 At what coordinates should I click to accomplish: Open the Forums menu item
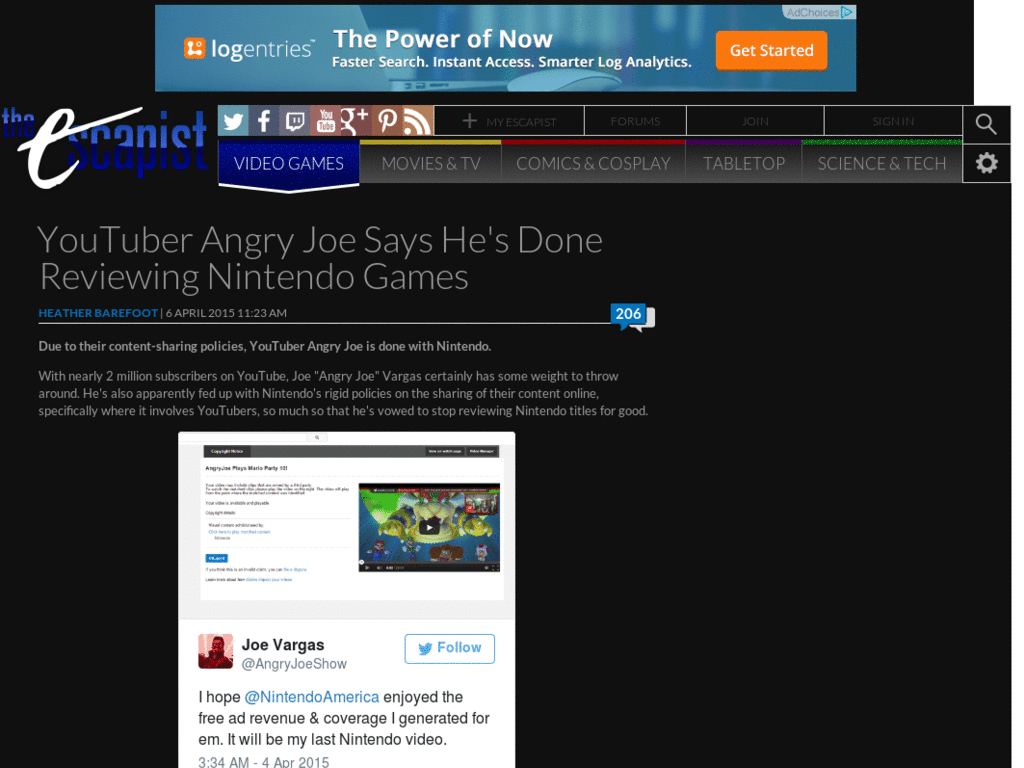point(635,120)
